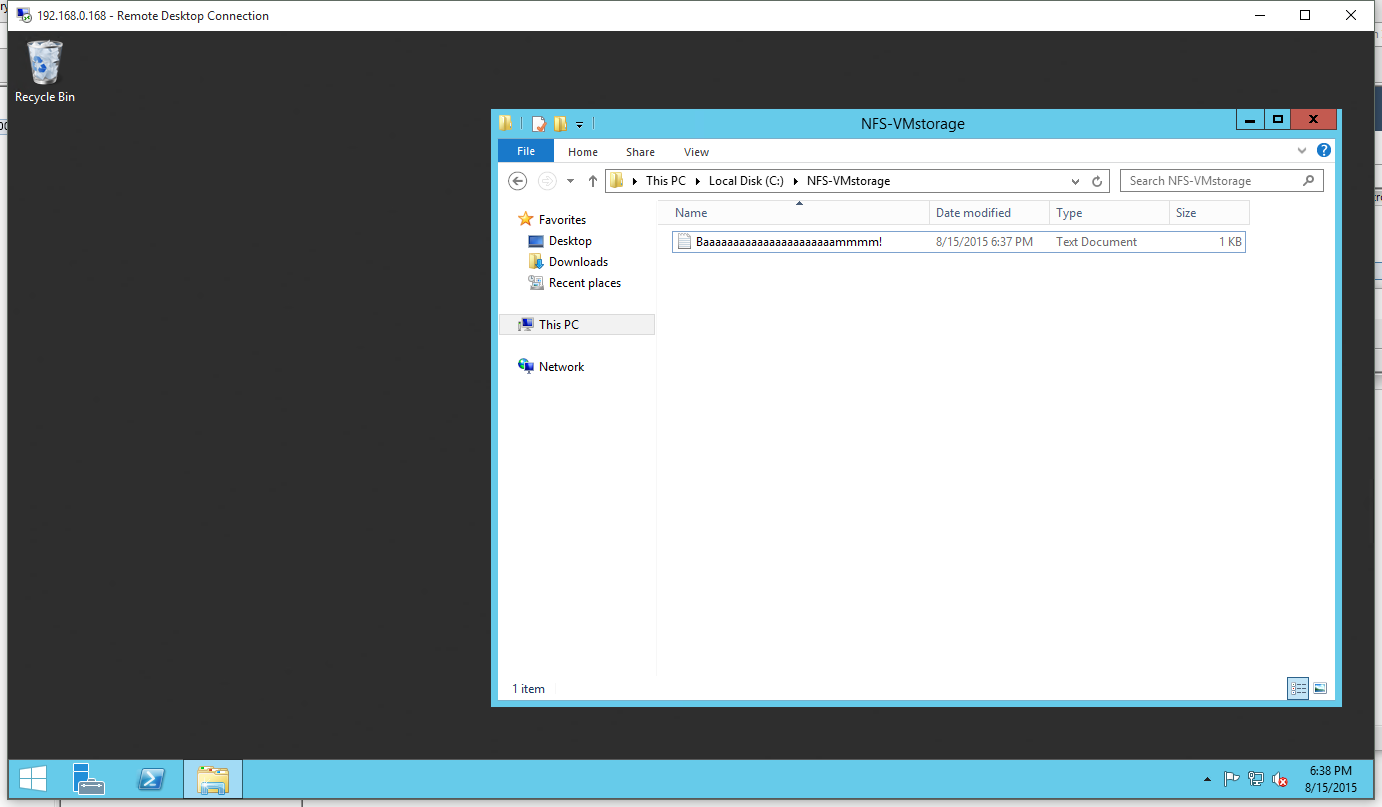Image resolution: width=1382 pixels, height=807 pixels.
Task: Launch PowerShell from the taskbar
Action: (x=151, y=779)
